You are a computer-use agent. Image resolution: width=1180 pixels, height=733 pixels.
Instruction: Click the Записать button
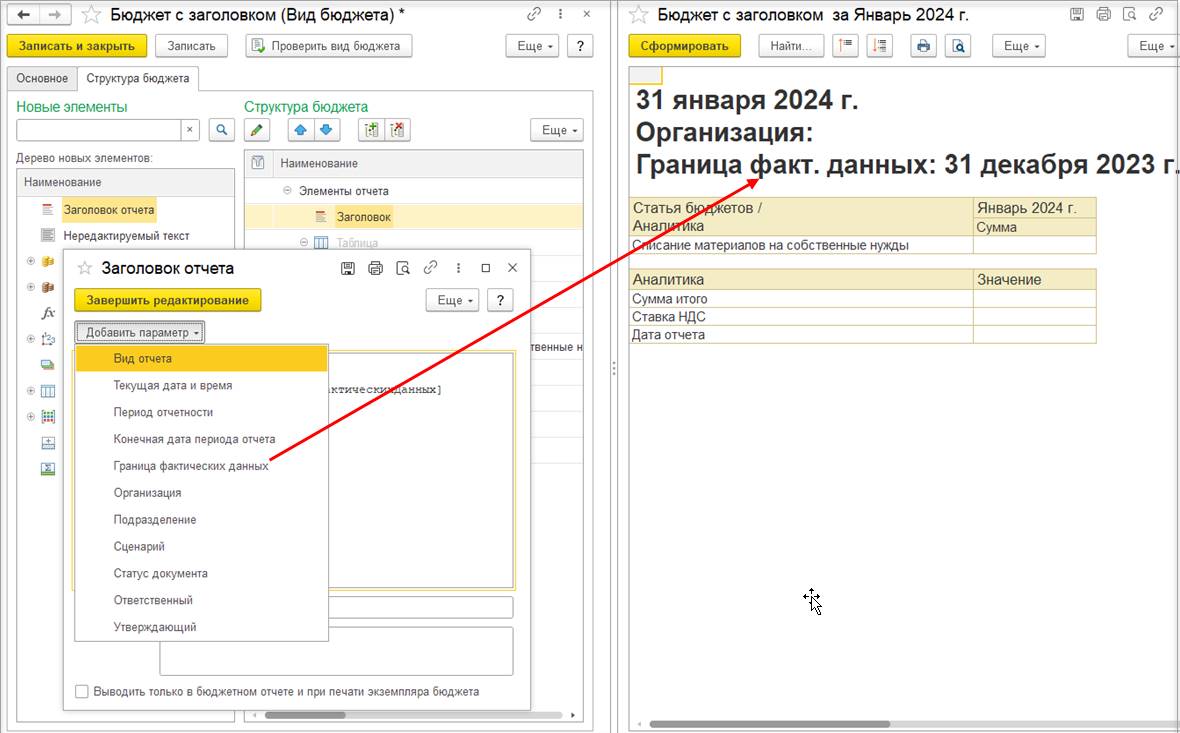(191, 46)
